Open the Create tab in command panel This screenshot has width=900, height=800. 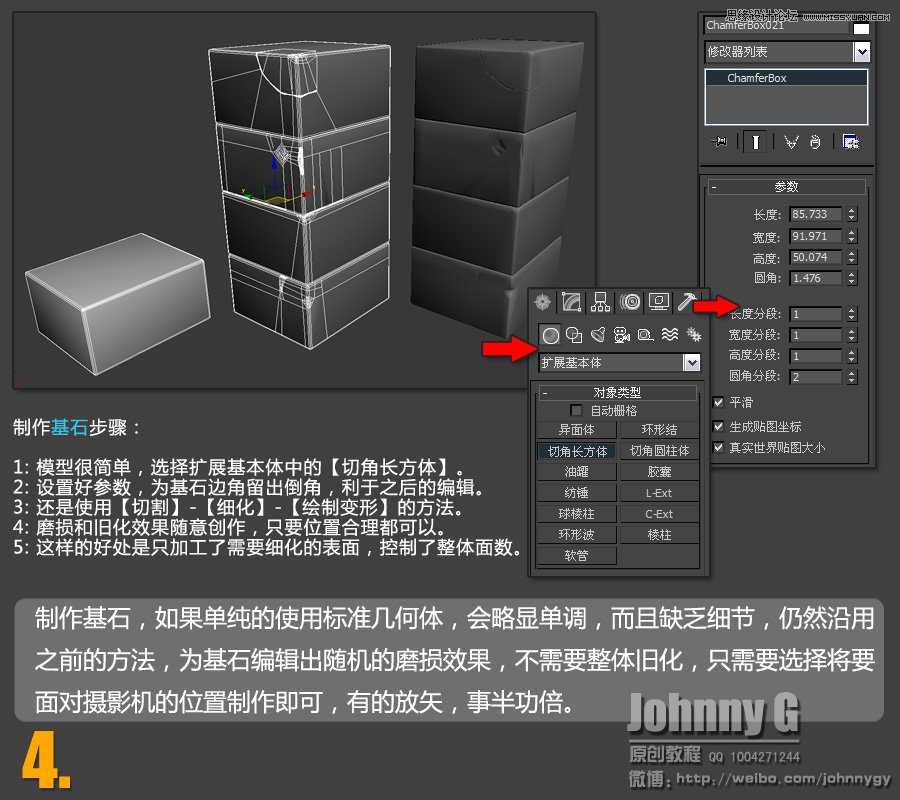tap(542, 302)
